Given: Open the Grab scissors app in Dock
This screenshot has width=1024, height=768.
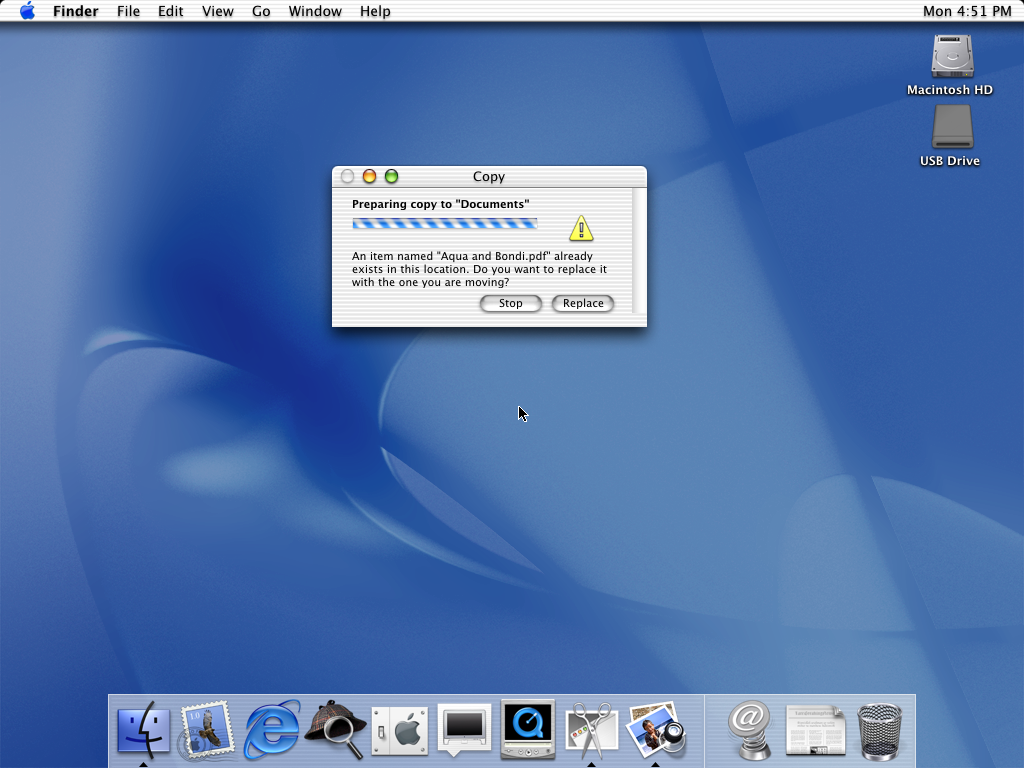Looking at the screenshot, I should [x=592, y=730].
